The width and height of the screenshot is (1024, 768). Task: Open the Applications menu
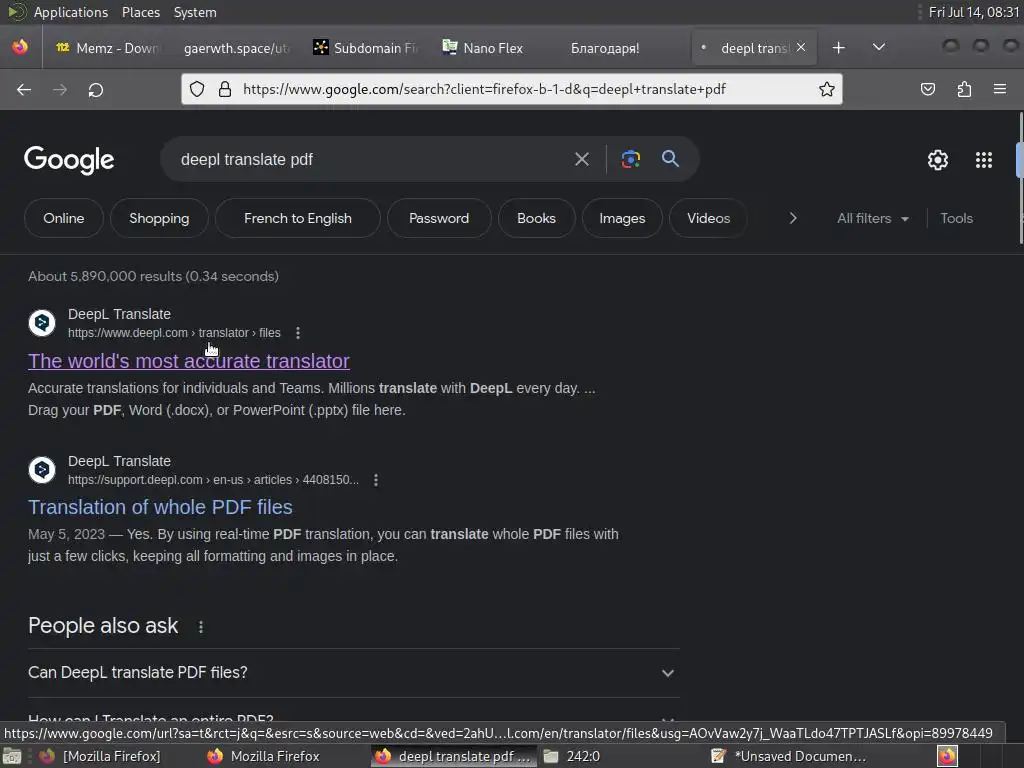pos(71,12)
